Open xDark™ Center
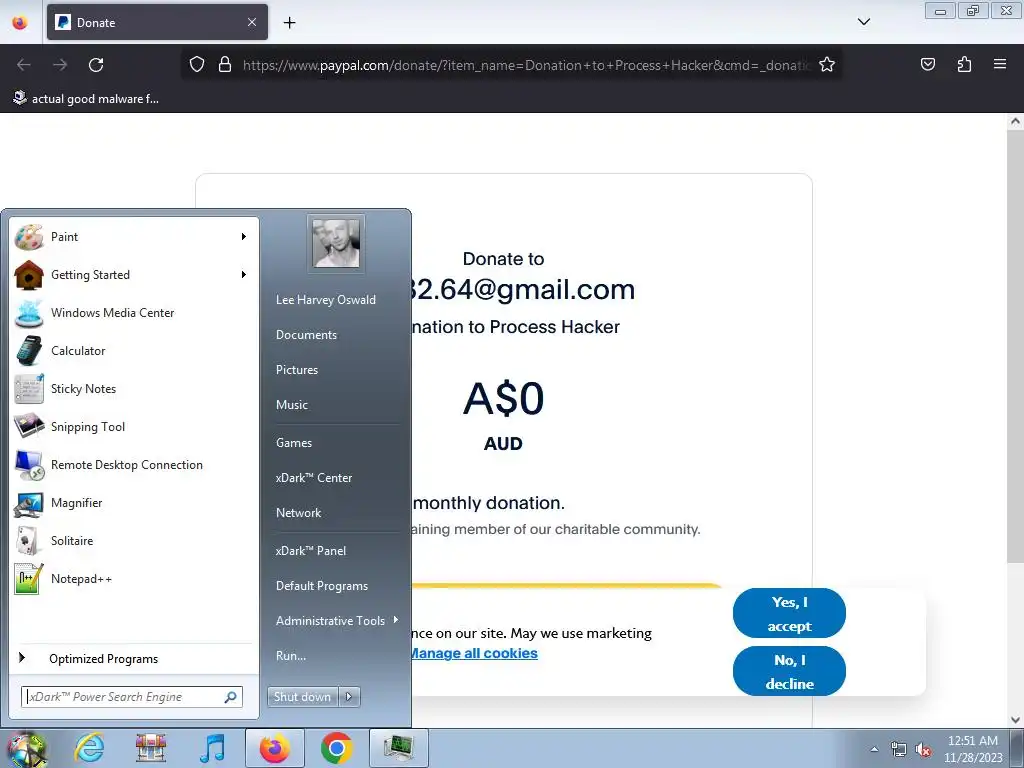The height and width of the screenshot is (768, 1024). [x=313, y=478]
